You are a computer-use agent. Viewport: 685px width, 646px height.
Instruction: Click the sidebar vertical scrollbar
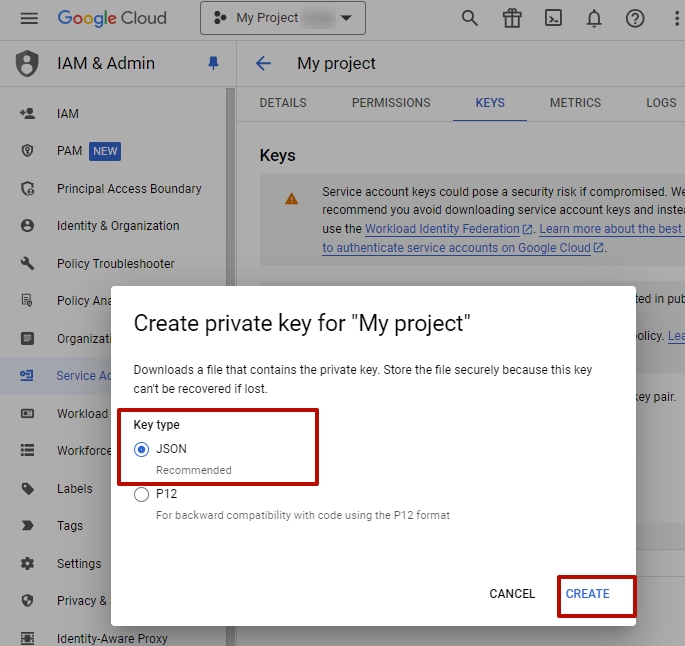point(231,188)
